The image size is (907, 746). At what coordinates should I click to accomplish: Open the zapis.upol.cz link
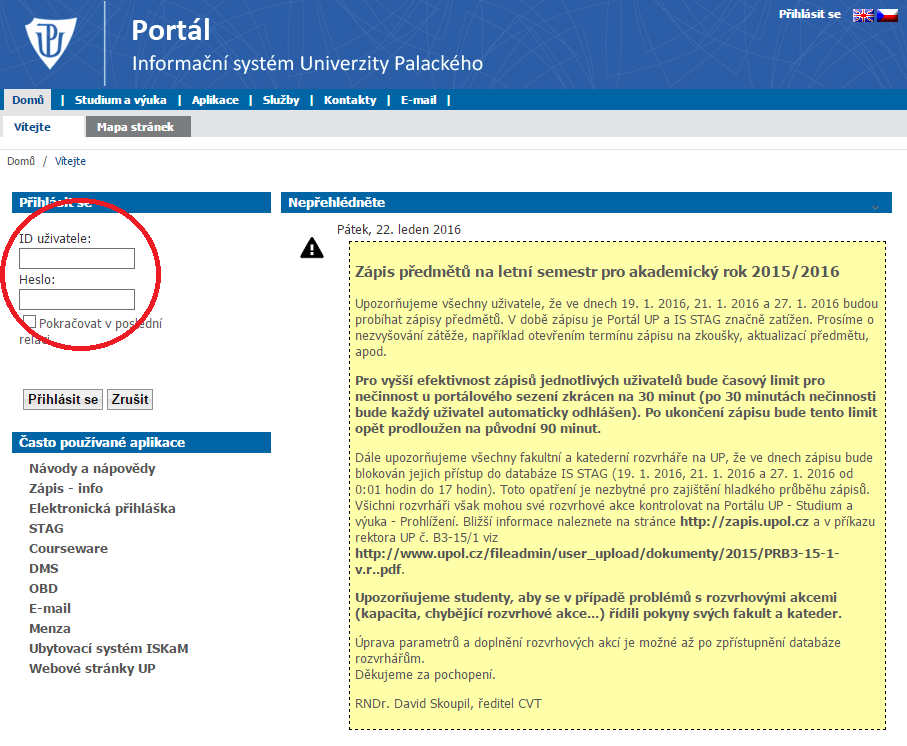coord(743,521)
